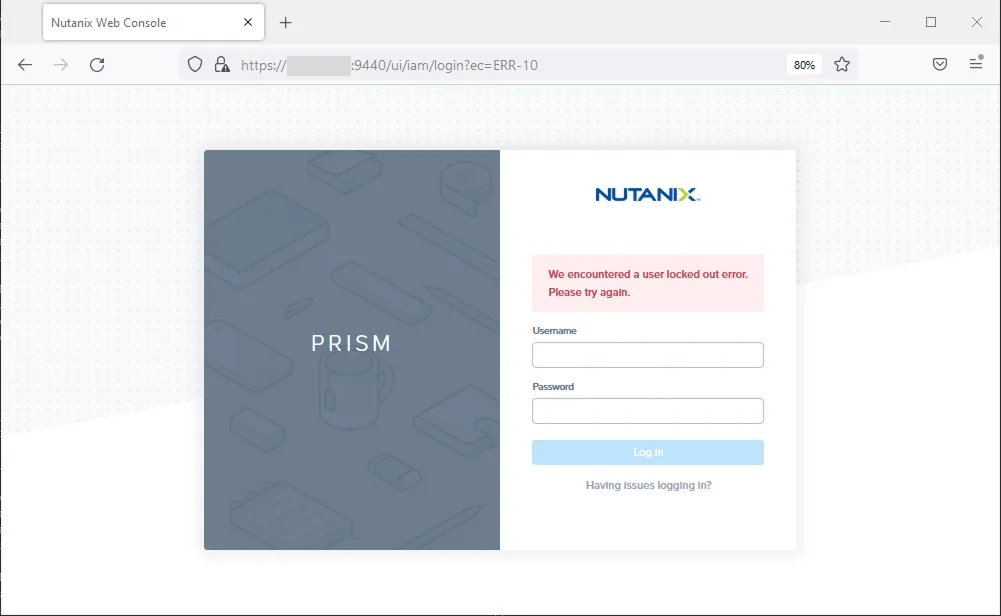1001x616 pixels.
Task: Click the padlock warning site security icon
Action: (222, 64)
